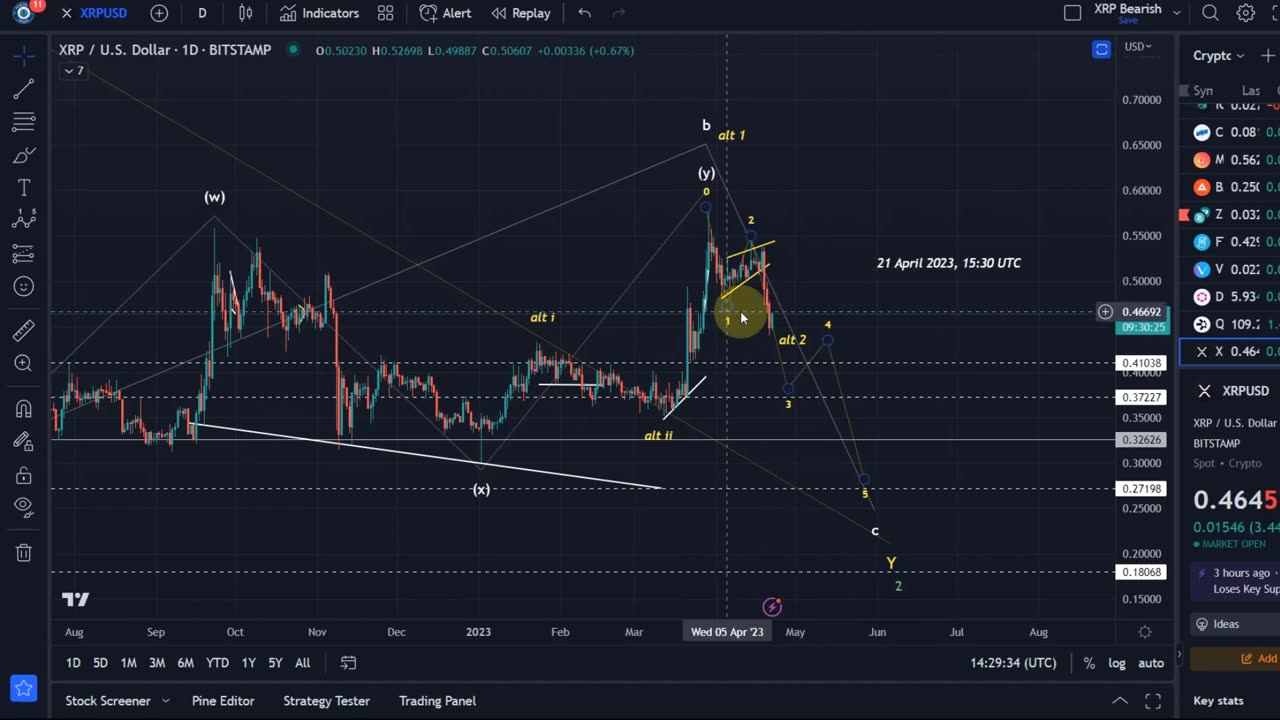Select the Elliott wave pattern tool

(24, 221)
